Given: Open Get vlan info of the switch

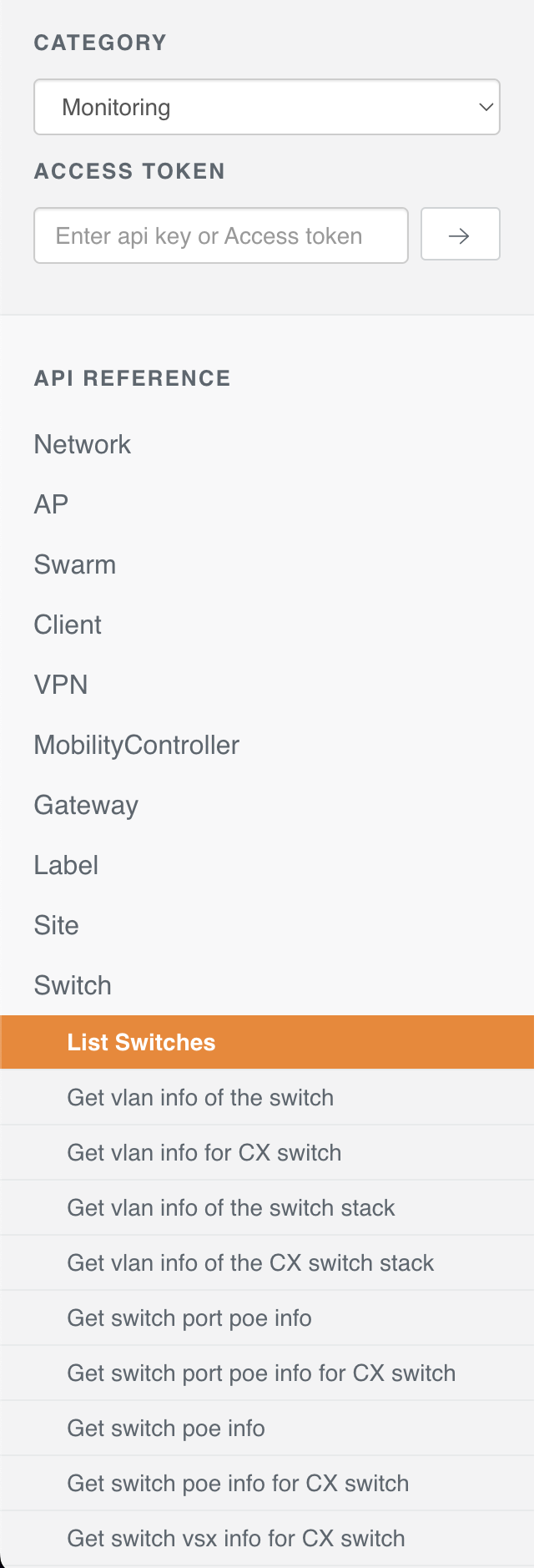Looking at the screenshot, I should [x=200, y=1097].
